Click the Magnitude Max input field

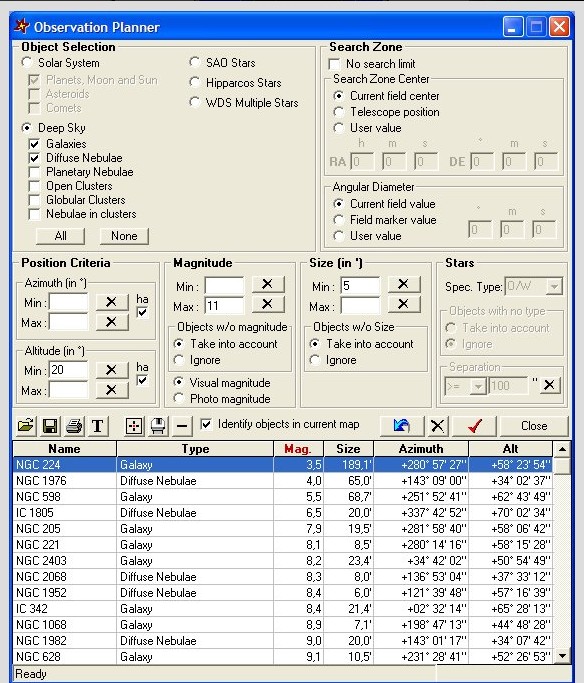click(224, 305)
